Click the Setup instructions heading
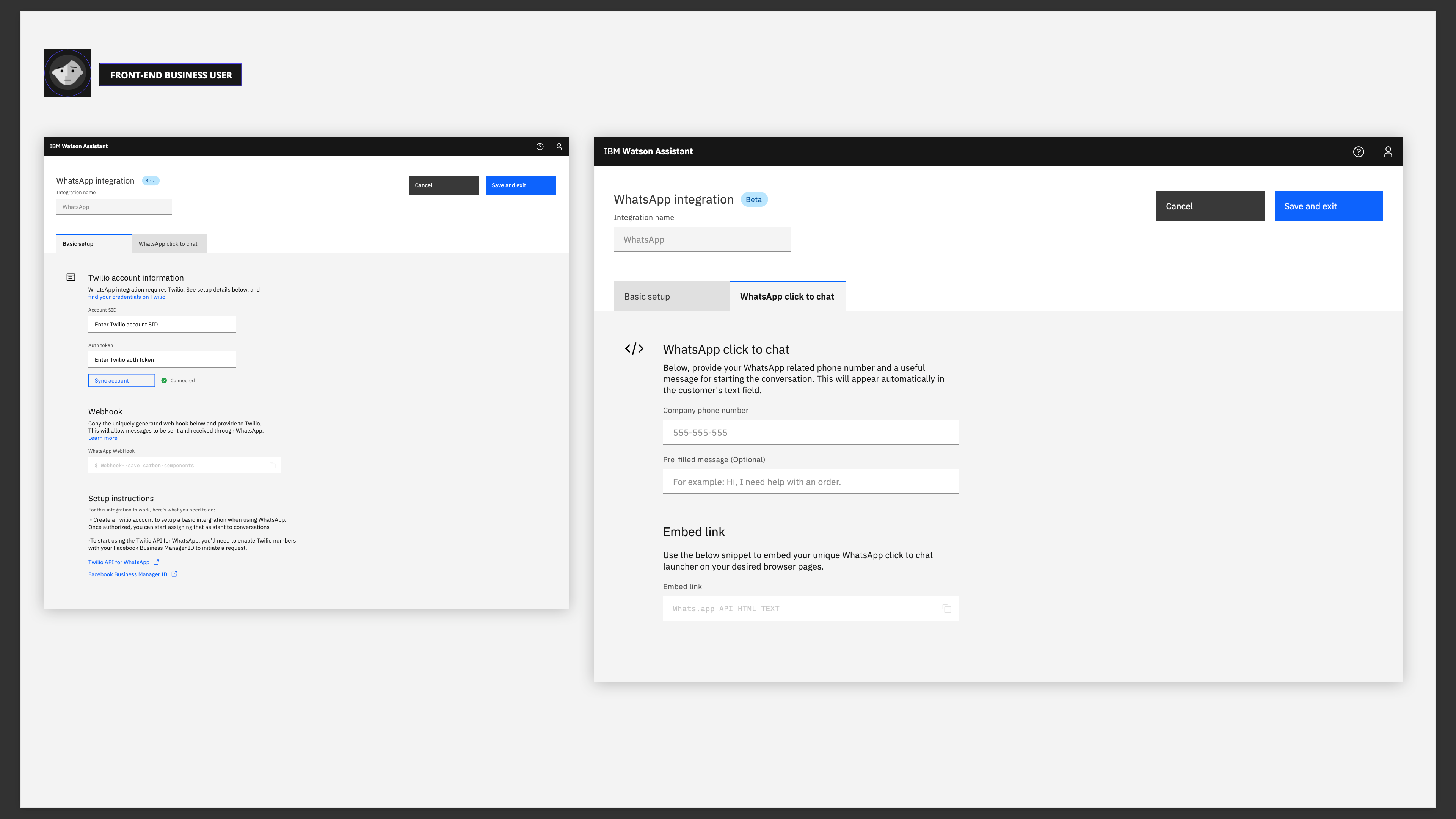Viewport: 1456px width, 819px height. pyautogui.click(x=121, y=499)
